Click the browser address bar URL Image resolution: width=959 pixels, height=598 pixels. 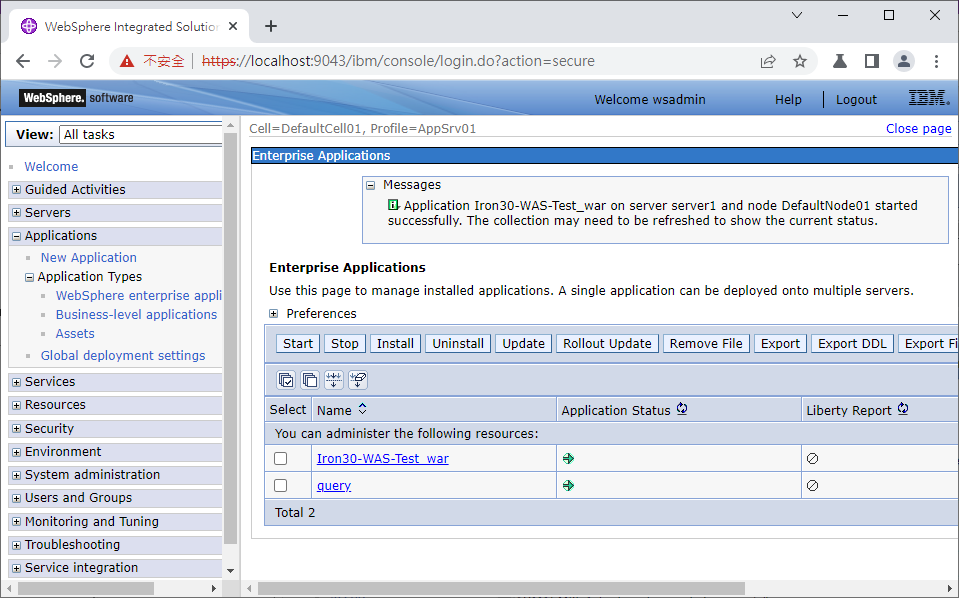click(398, 61)
